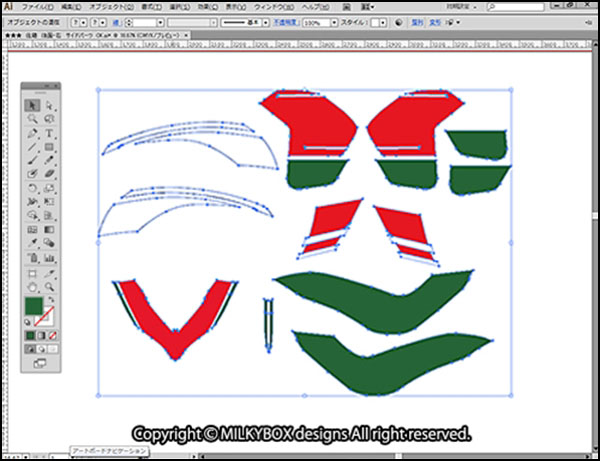Change Screen Mode at toolbox bottom

point(40,363)
